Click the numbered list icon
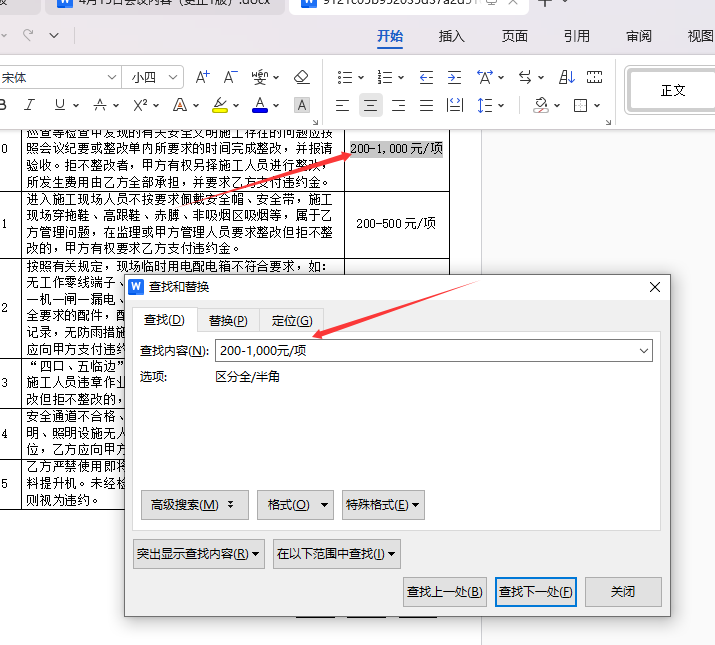The width and height of the screenshot is (715, 645). pos(385,77)
